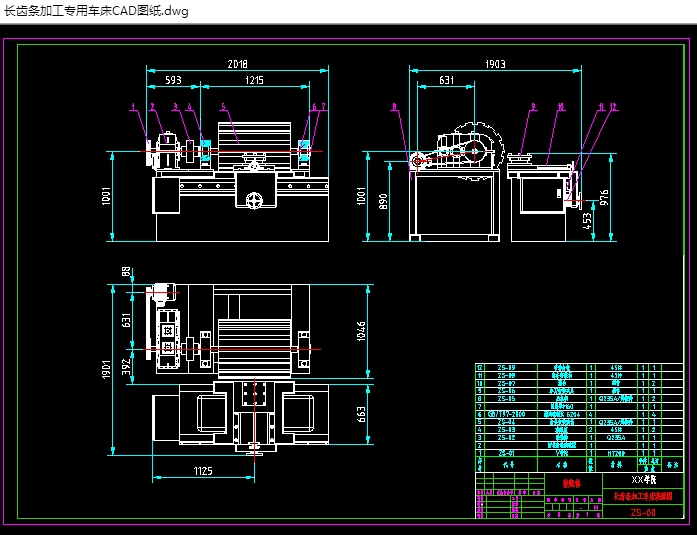Select the 976 height dimension
The height and width of the screenshot is (535, 697).
tap(604, 197)
